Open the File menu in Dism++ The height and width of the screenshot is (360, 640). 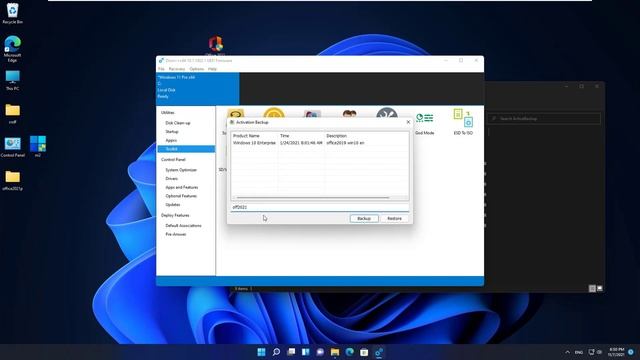pyautogui.click(x=161, y=69)
